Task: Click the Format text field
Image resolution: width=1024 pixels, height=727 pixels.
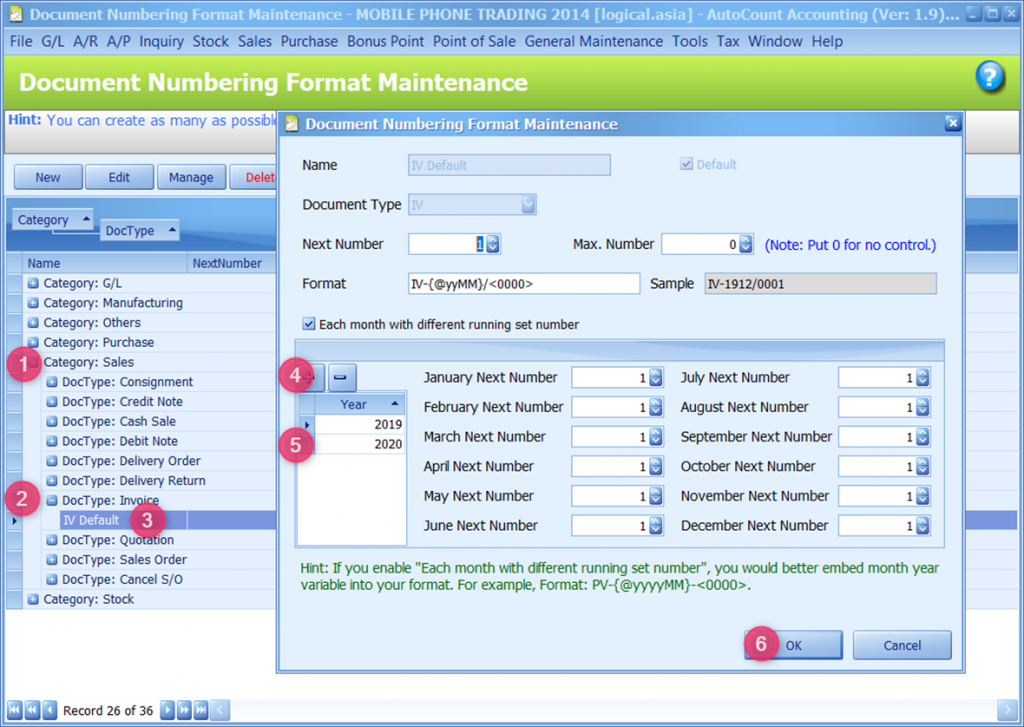Action: [x=523, y=284]
